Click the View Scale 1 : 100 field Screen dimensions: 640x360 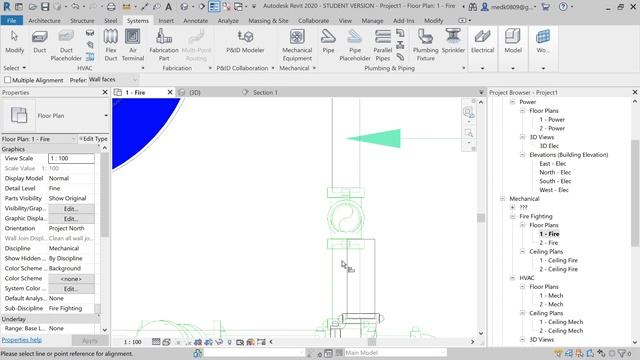[71, 158]
